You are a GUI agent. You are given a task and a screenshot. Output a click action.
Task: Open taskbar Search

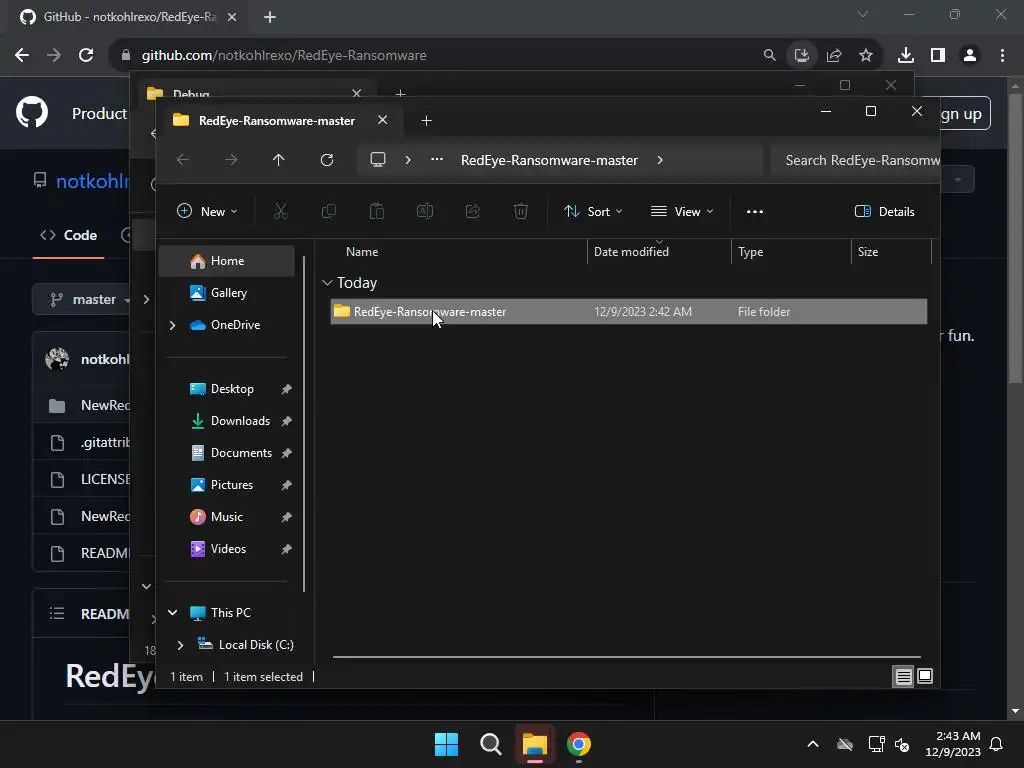coord(490,744)
